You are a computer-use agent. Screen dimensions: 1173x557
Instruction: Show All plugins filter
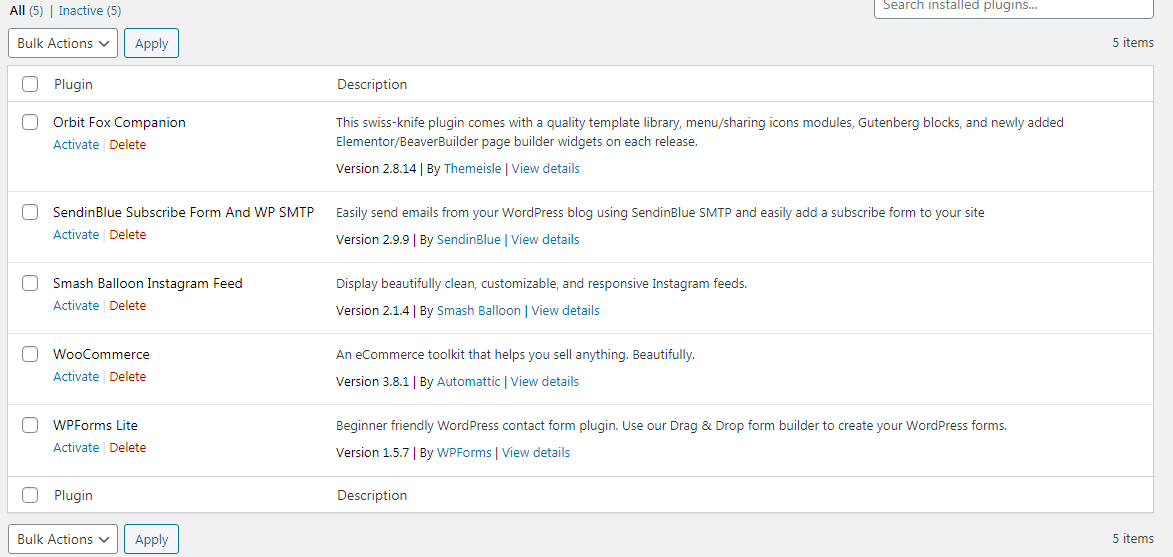[18, 10]
